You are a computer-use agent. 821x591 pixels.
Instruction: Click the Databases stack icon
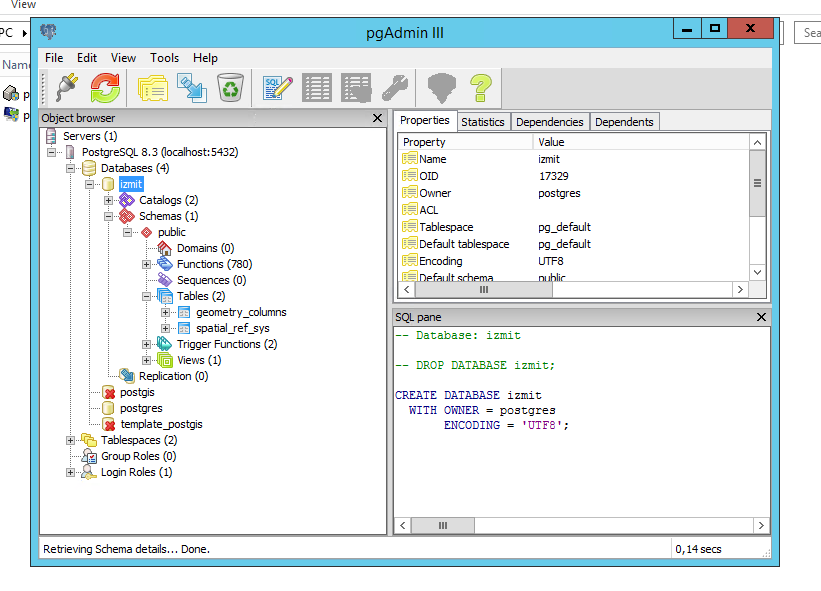[x=89, y=168]
